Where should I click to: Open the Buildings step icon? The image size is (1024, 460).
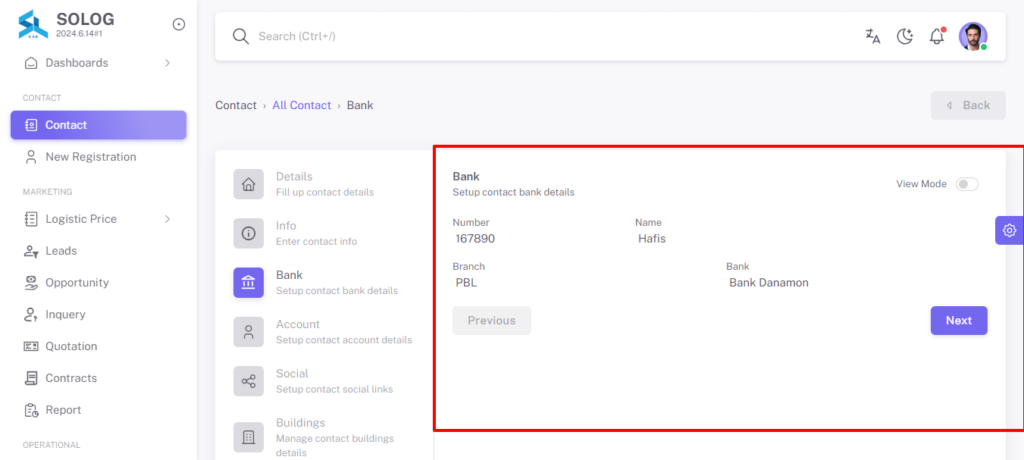tap(249, 437)
